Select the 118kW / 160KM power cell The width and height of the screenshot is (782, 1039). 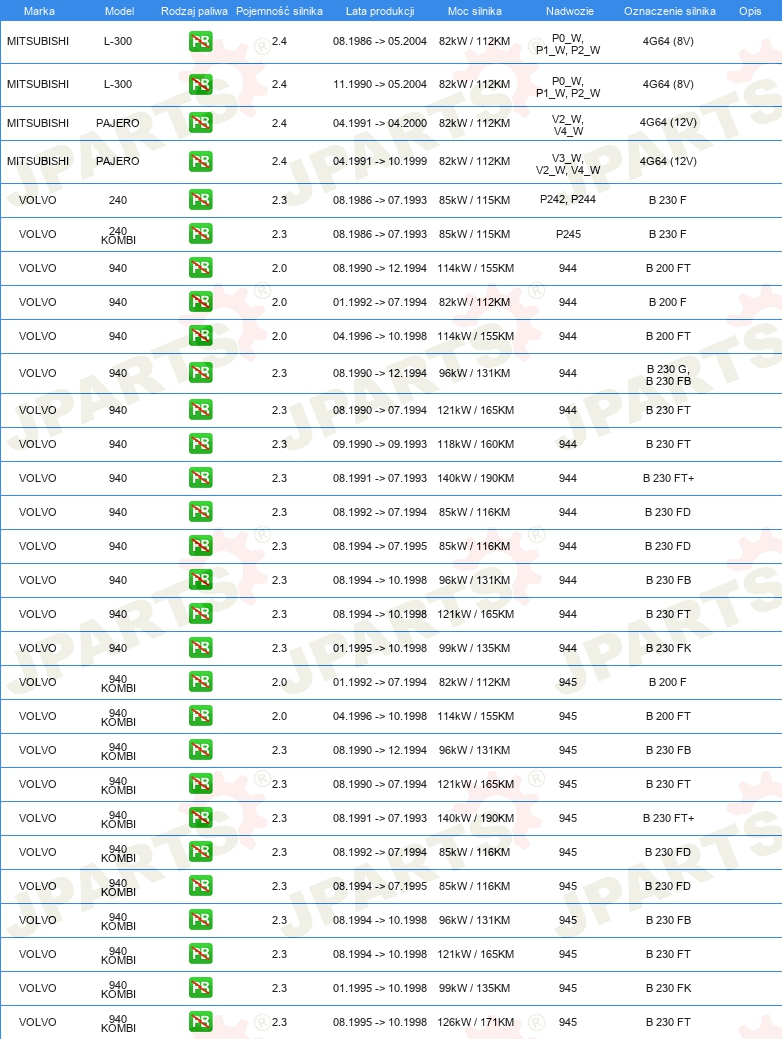(x=475, y=444)
